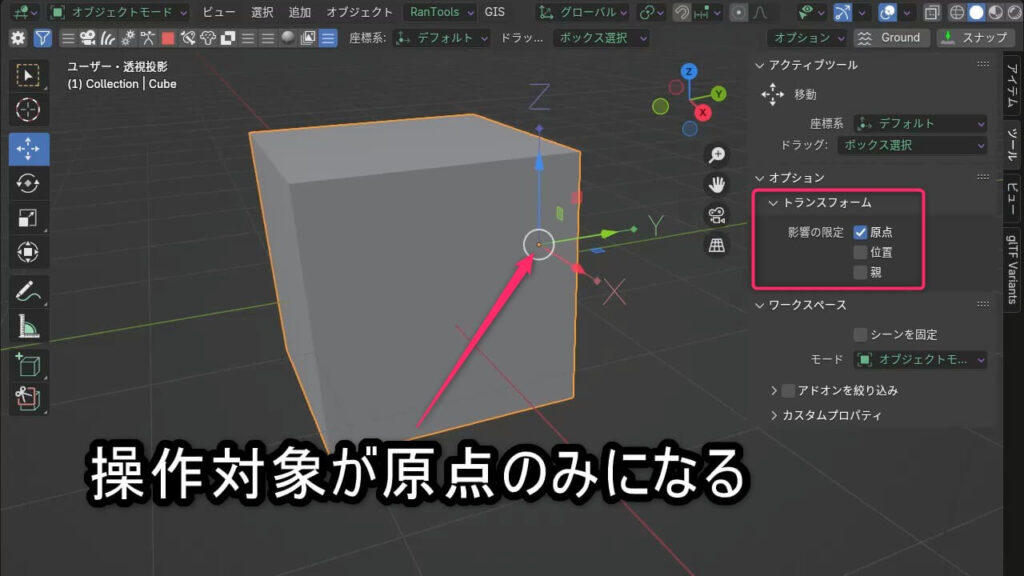
Task: Open the panel 座標系 デフォルト dropdown
Action: tap(920, 123)
